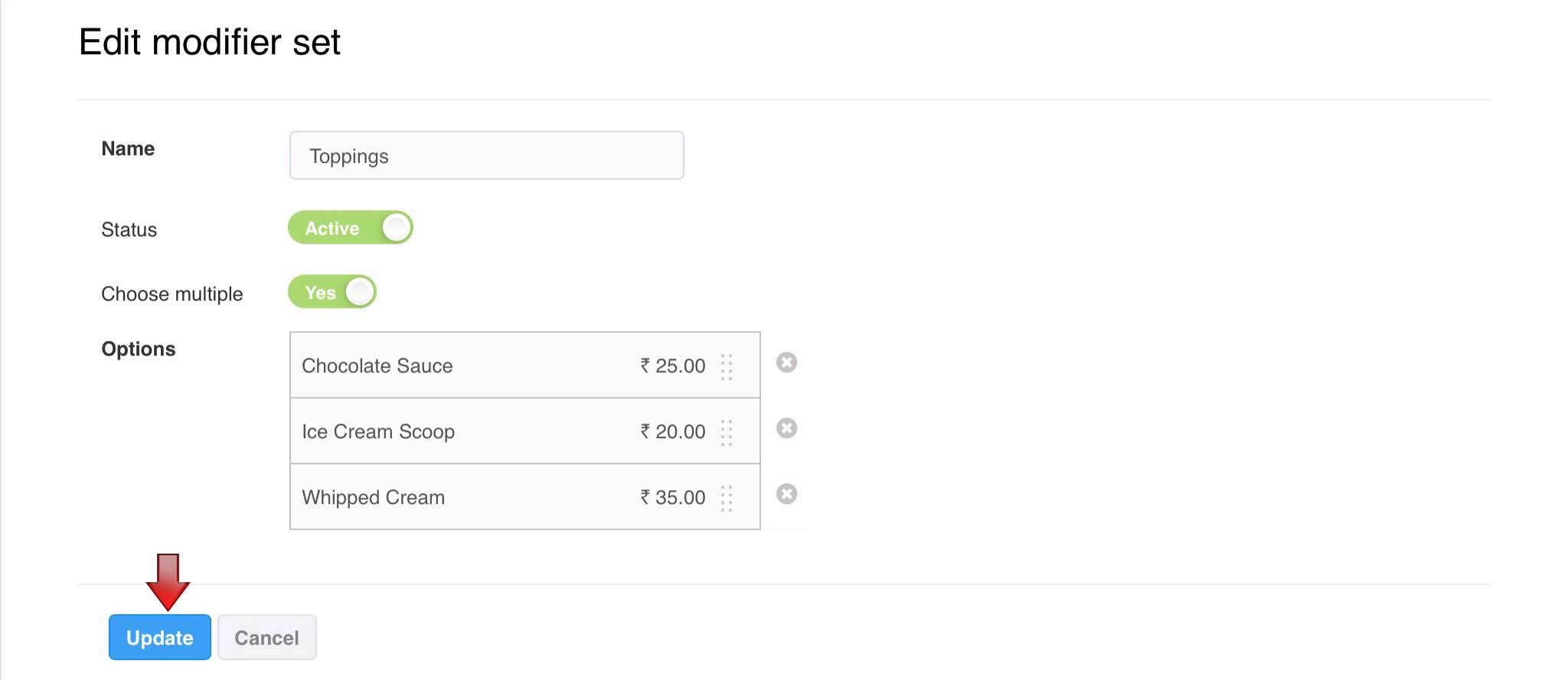
Task: Remove the Chocolate Sauce option
Action: pyautogui.click(x=786, y=362)
